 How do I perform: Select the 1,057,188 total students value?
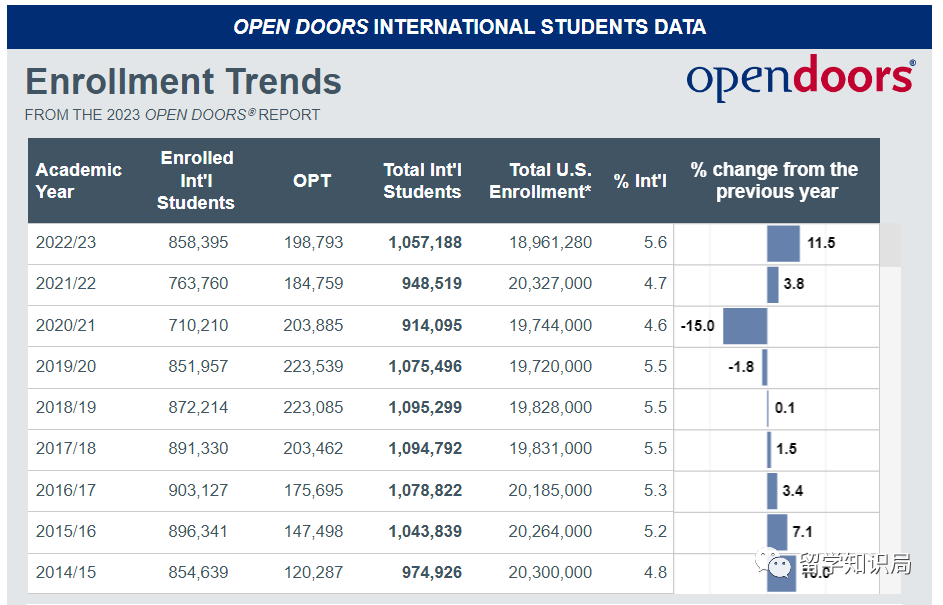(425, 243)
